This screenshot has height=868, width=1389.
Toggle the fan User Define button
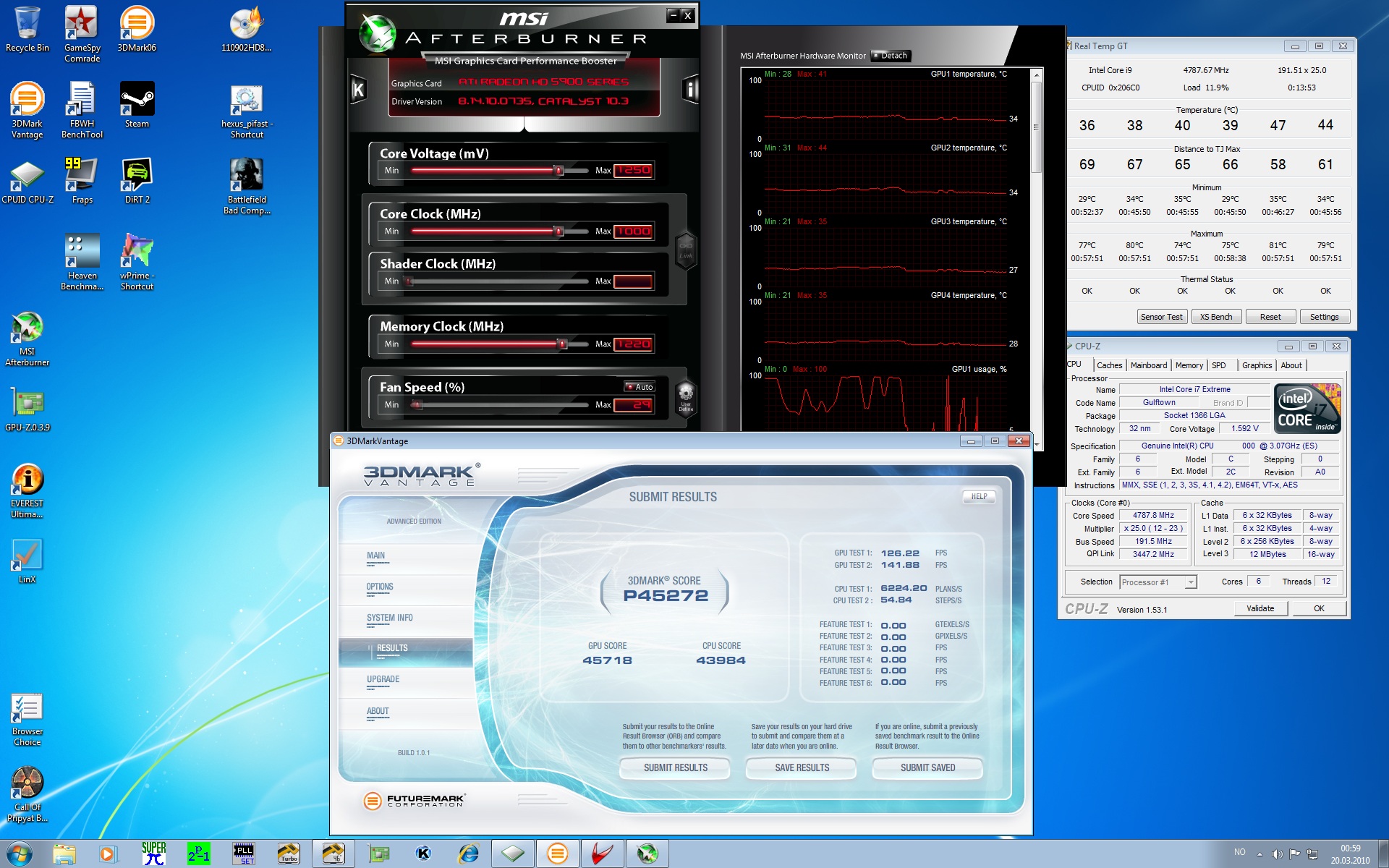point(686,398)
